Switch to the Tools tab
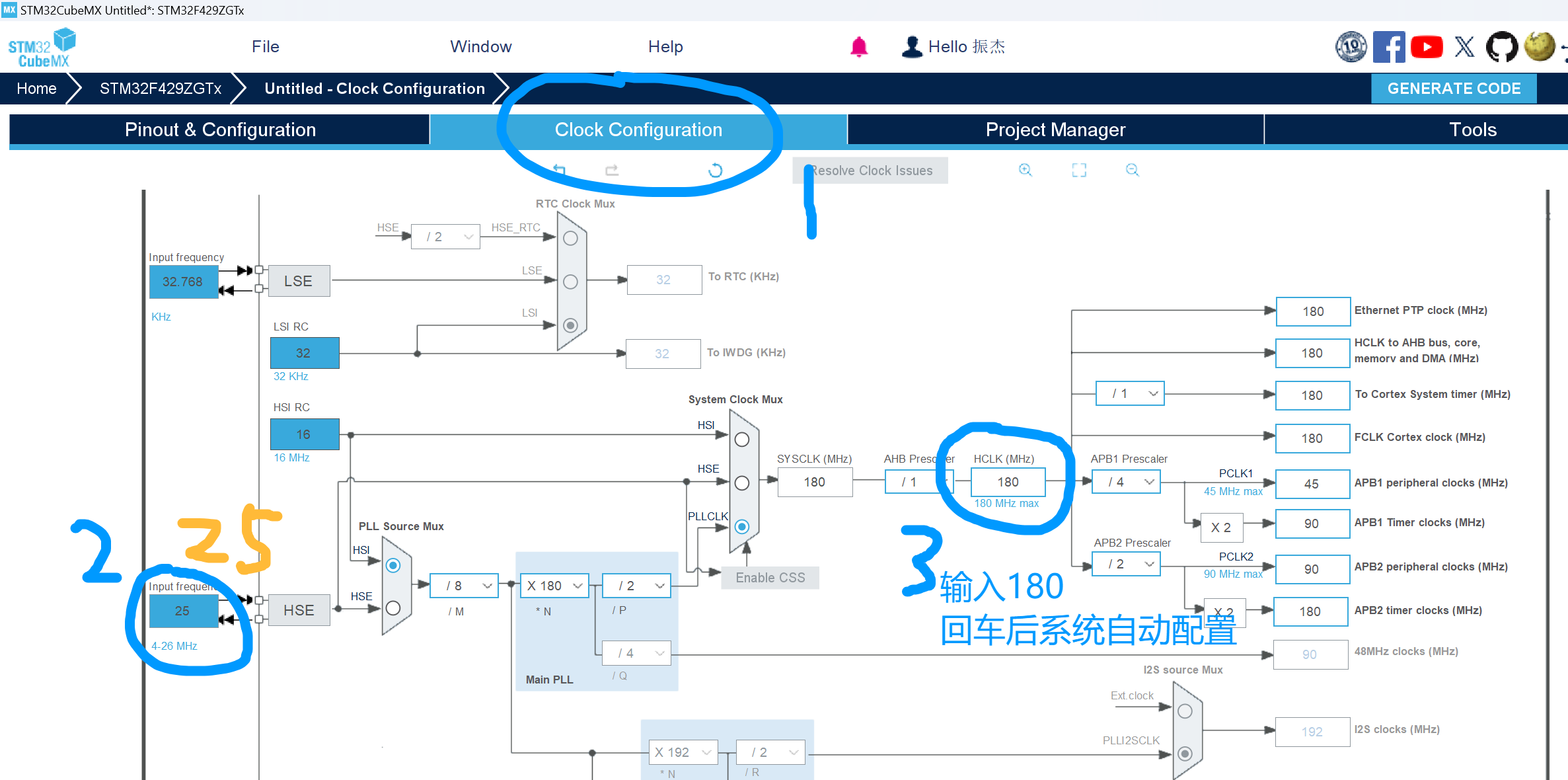 click(1473, 130)
